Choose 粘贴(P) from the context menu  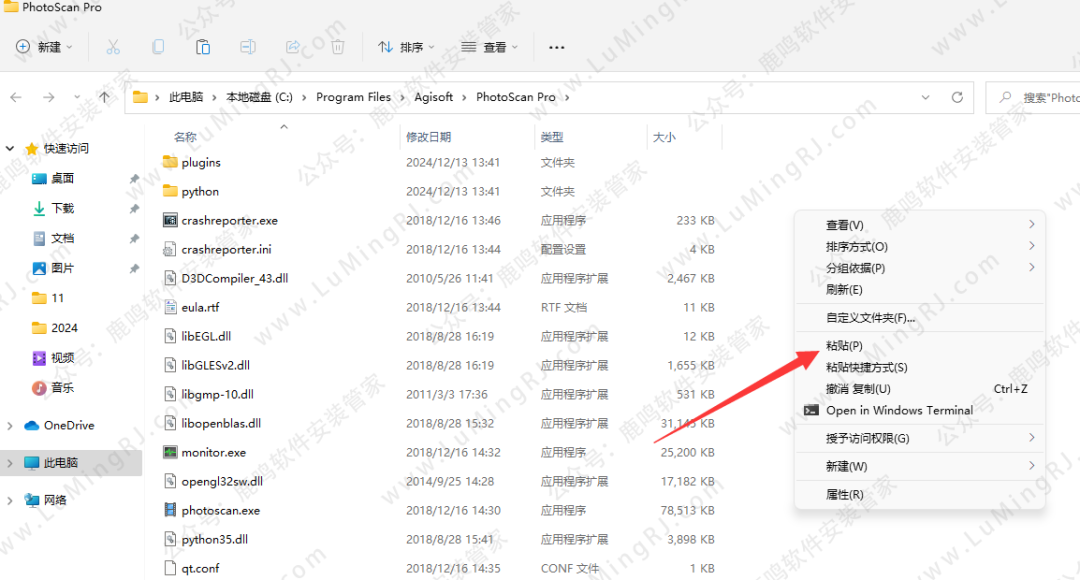pos(844,346)
